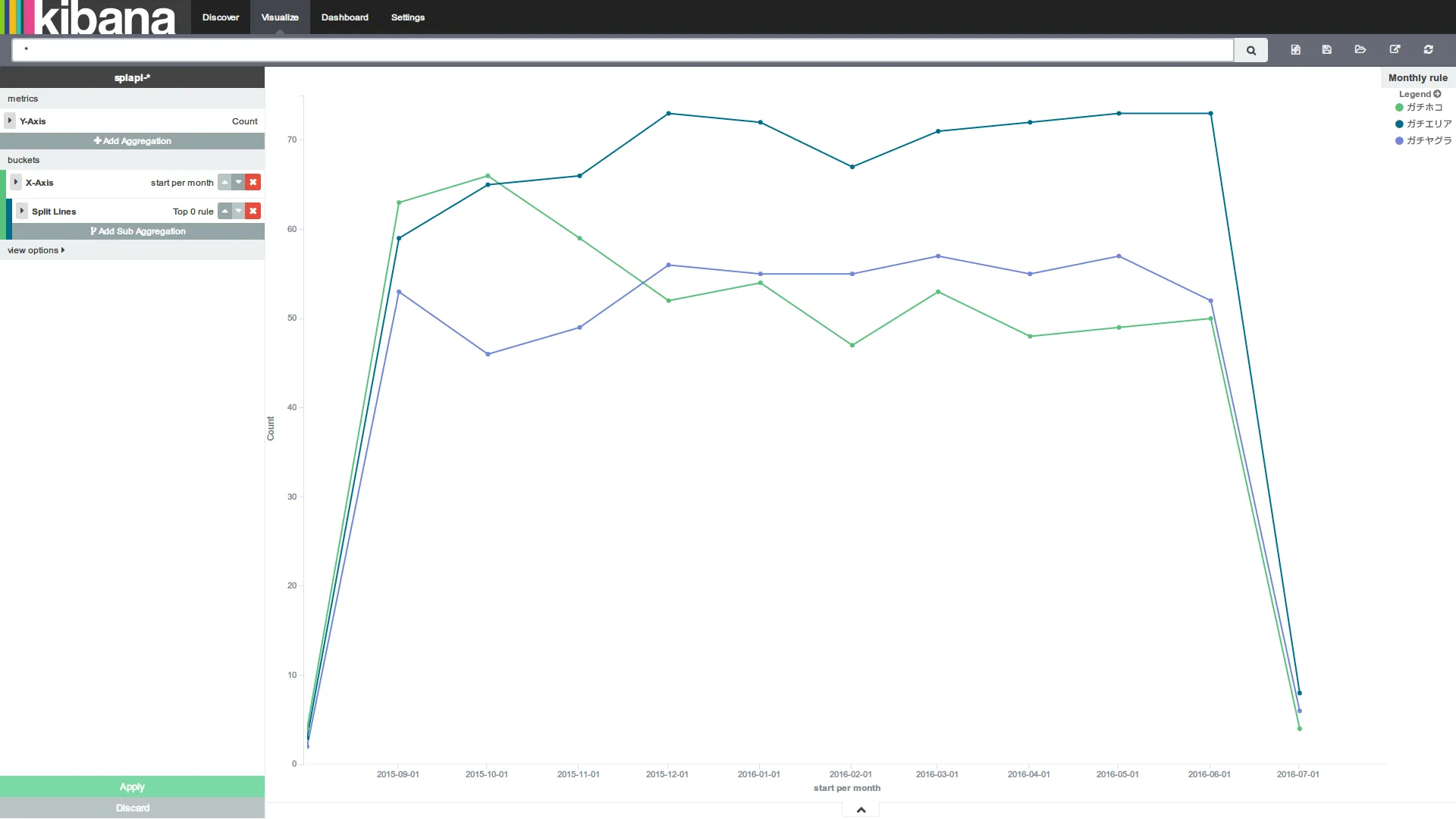
Task: Expand the X-Axis buckets section
Action: point(15,182)
